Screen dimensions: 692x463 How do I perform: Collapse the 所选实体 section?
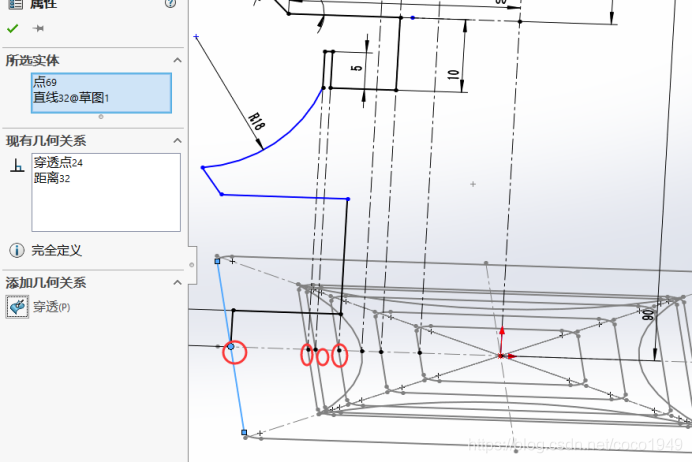pyautogui.click(x=177, y=60)
